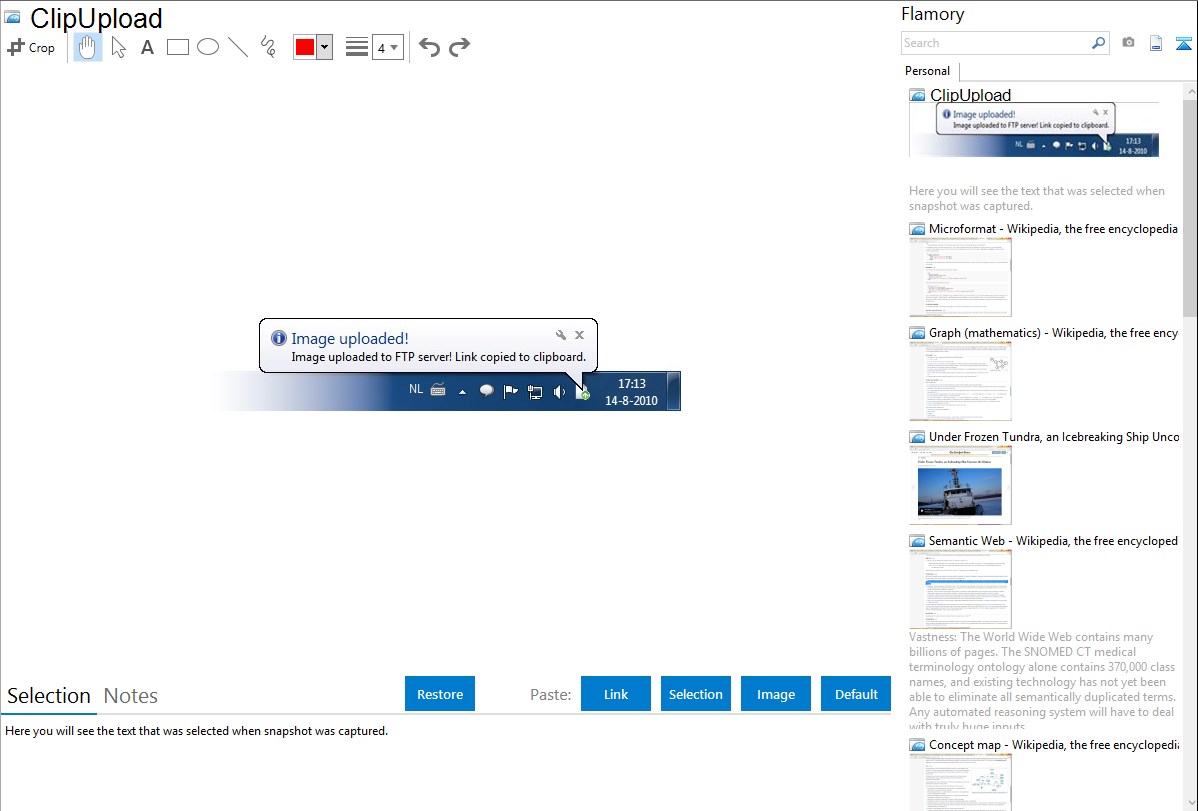This screenshot has height=811, width=1198.
Task: Click the Flamory search field
Action: pos(996,43)
